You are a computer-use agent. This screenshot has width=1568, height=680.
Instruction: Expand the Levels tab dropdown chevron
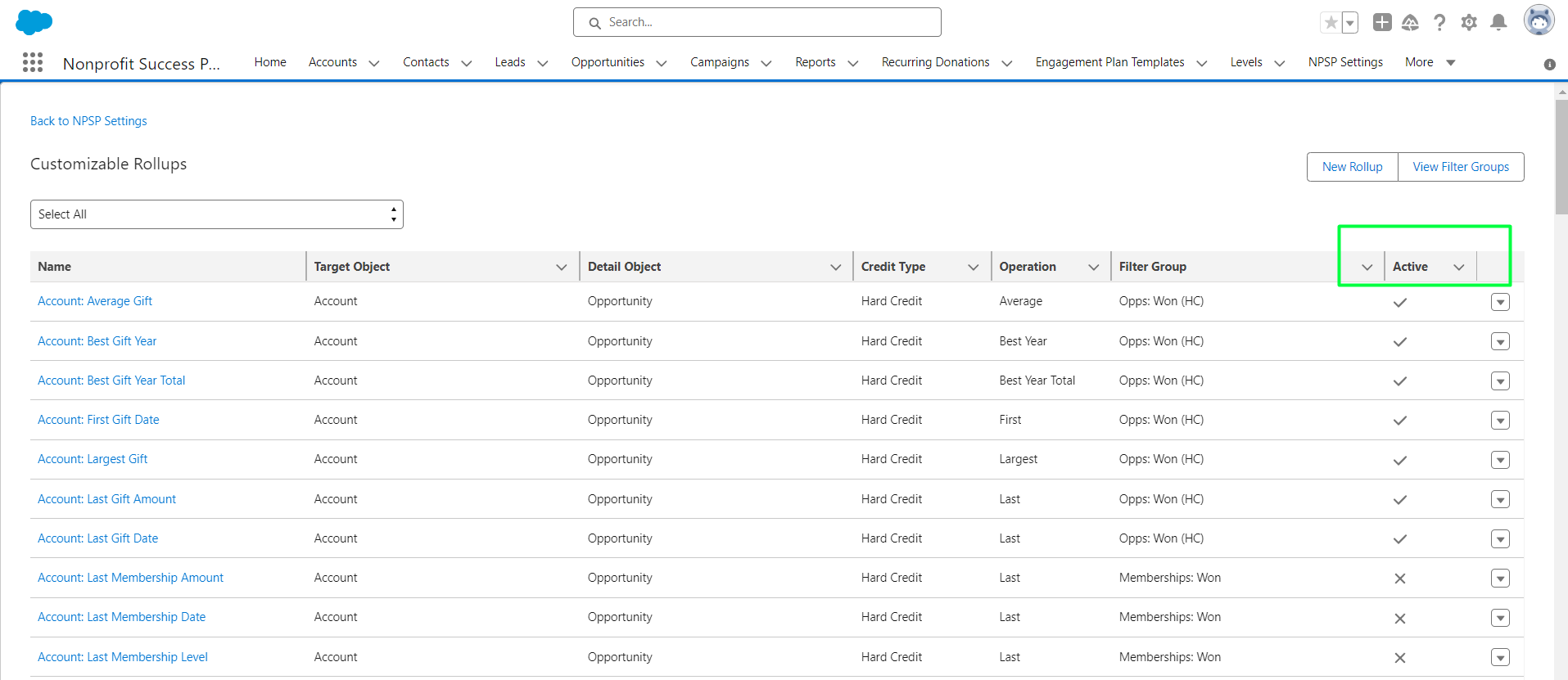click(1280, 63)
